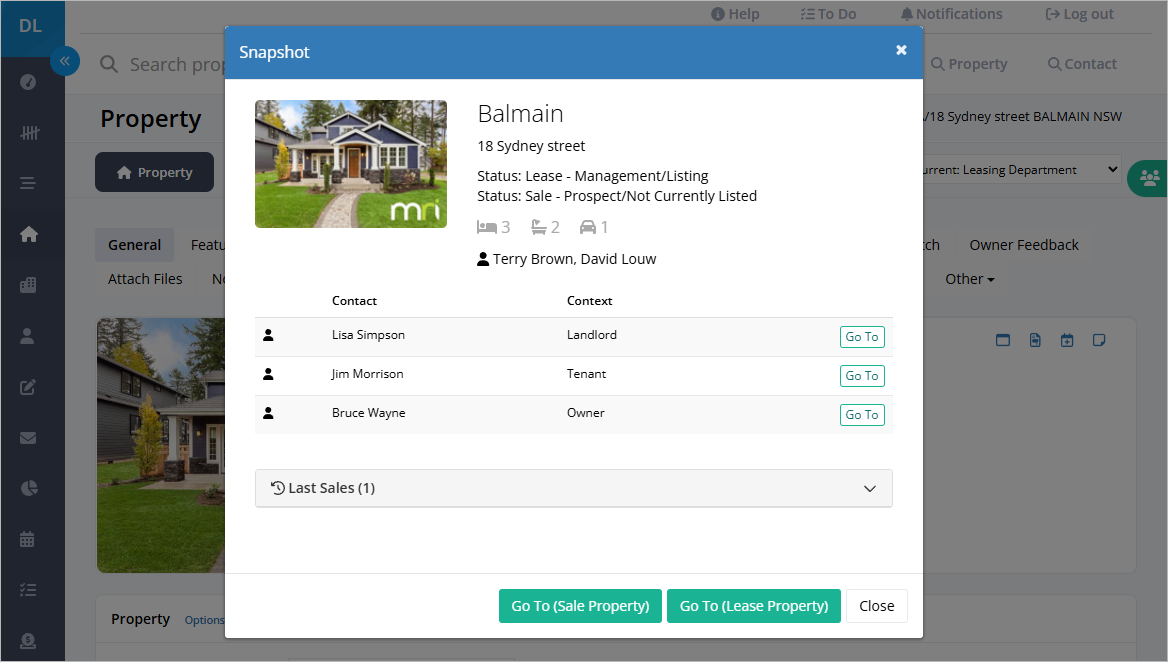The width and height of the screenshot is (1168, 662).
Task: Click the property search input field
Action: tap(177, 65)
